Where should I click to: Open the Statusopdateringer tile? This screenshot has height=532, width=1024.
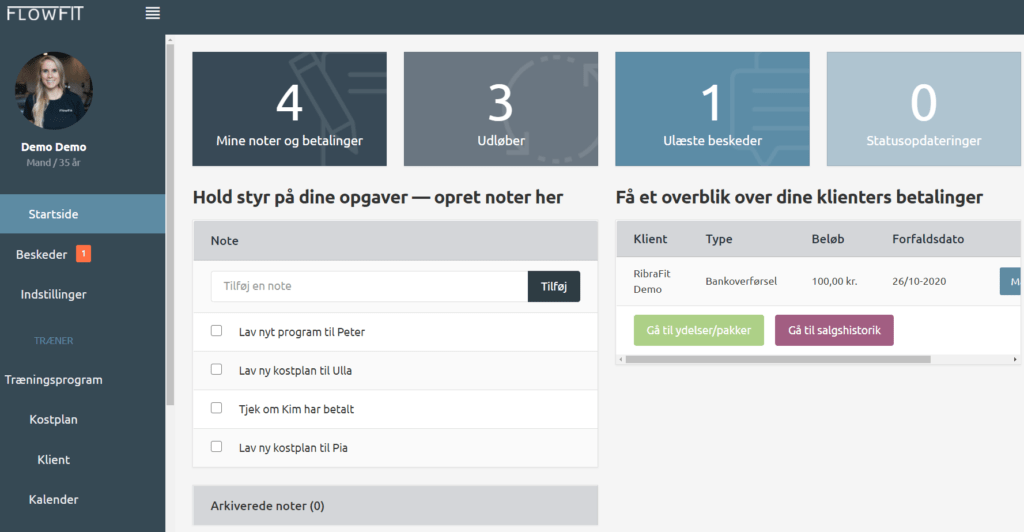924,109
